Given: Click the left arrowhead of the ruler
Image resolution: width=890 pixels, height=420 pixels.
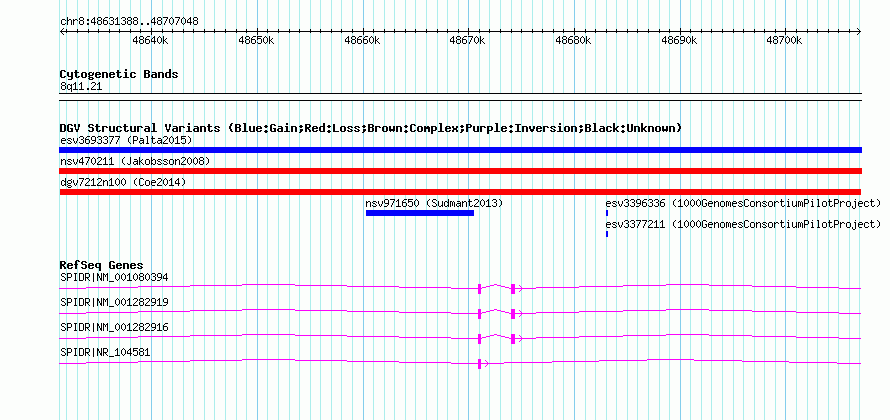Looking at the screenshot, I should click(62, 32).
